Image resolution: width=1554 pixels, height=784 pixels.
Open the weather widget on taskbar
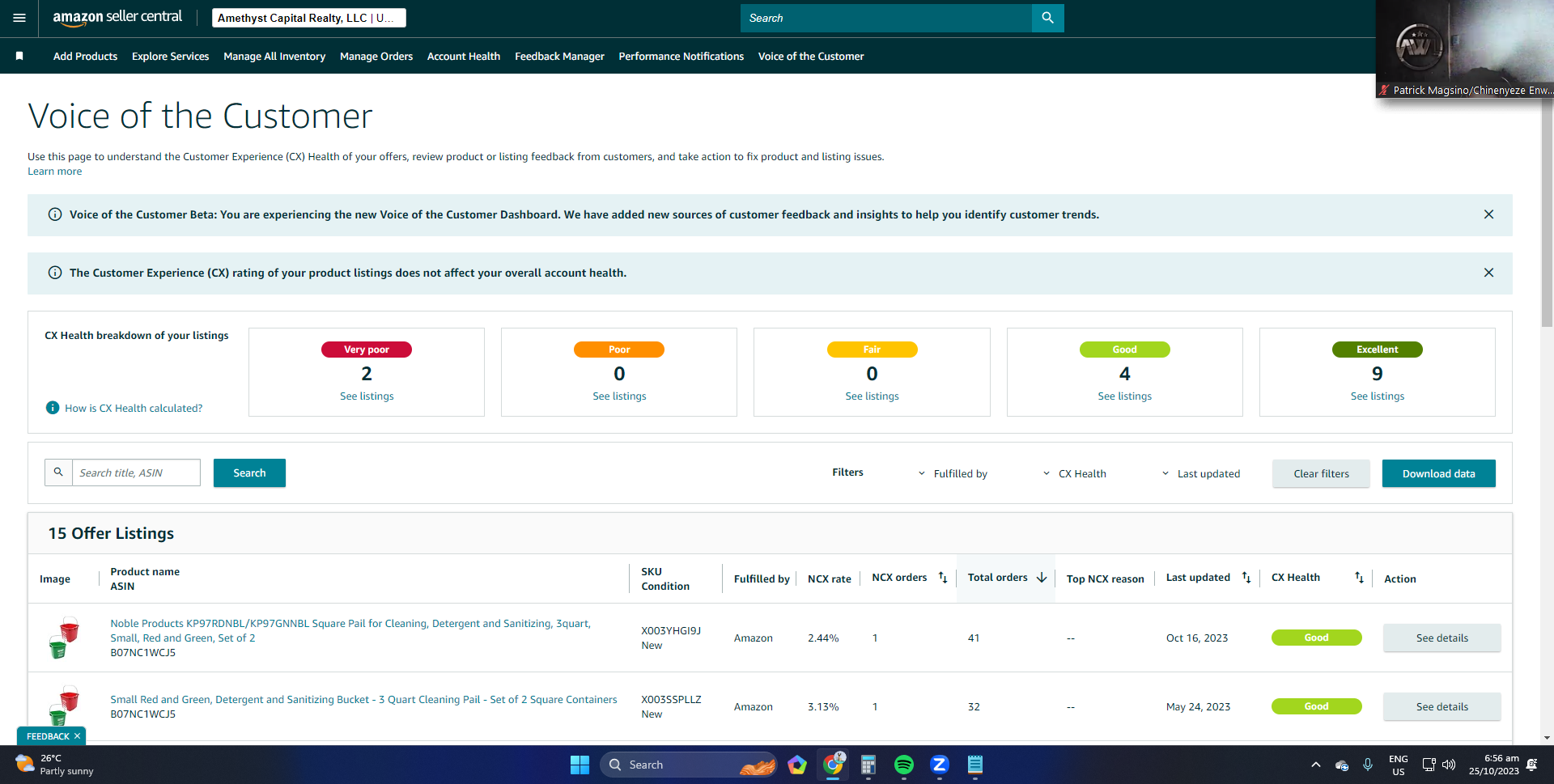pos(55,765)
